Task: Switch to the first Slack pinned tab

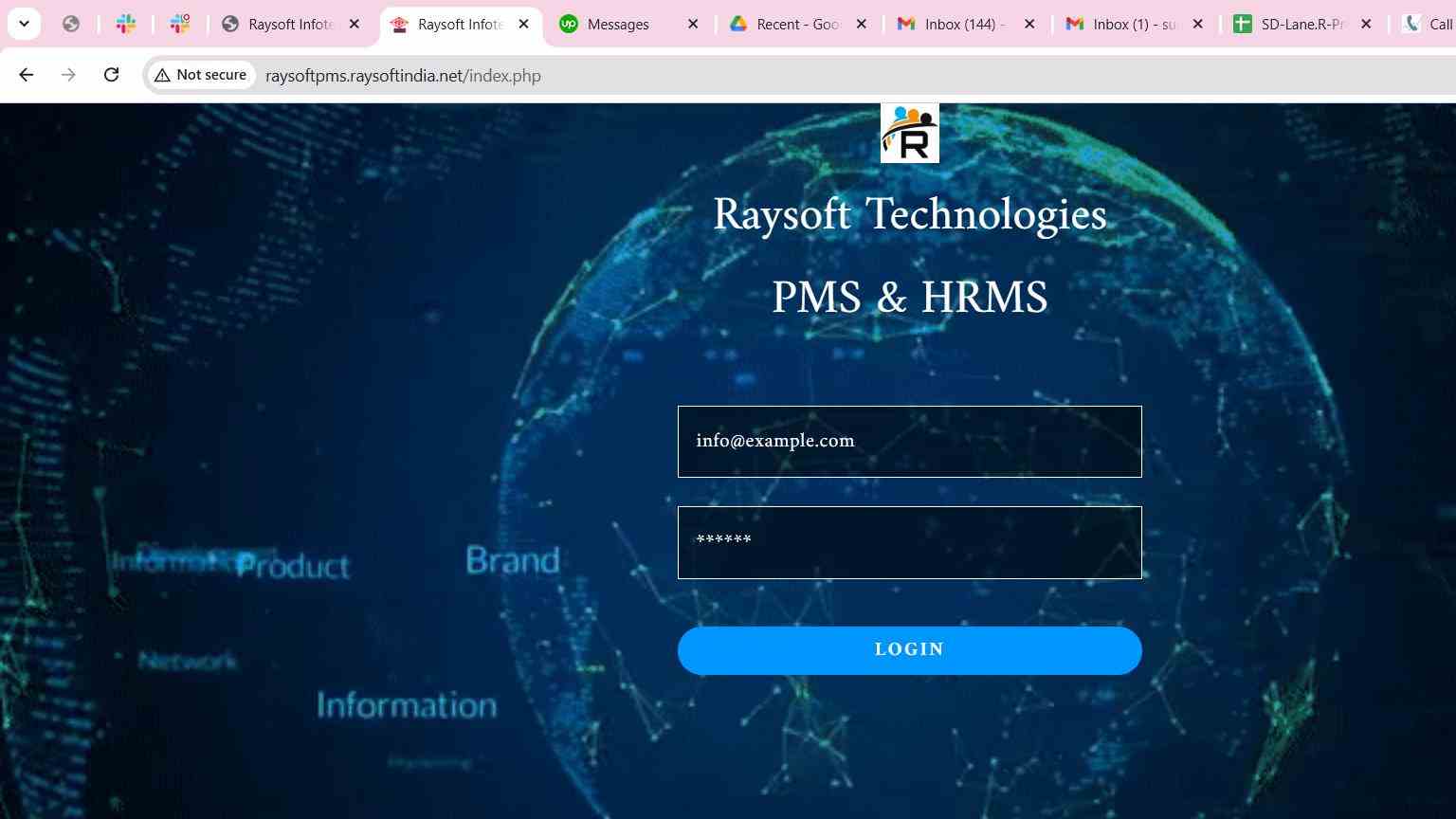Action: tap(126, 24)
